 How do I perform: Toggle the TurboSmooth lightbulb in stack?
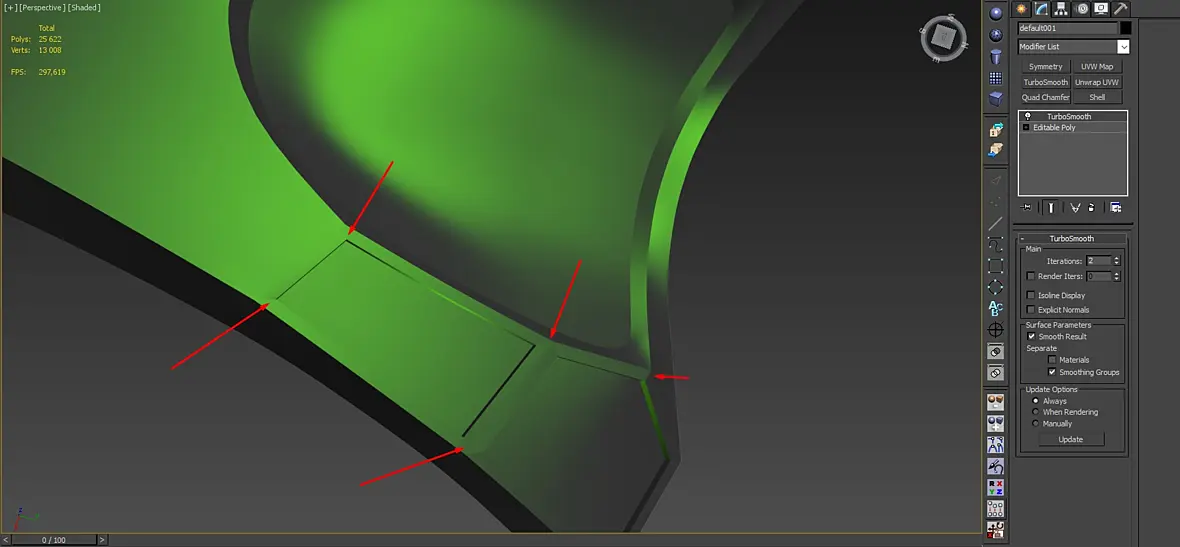coord(1028,116)
